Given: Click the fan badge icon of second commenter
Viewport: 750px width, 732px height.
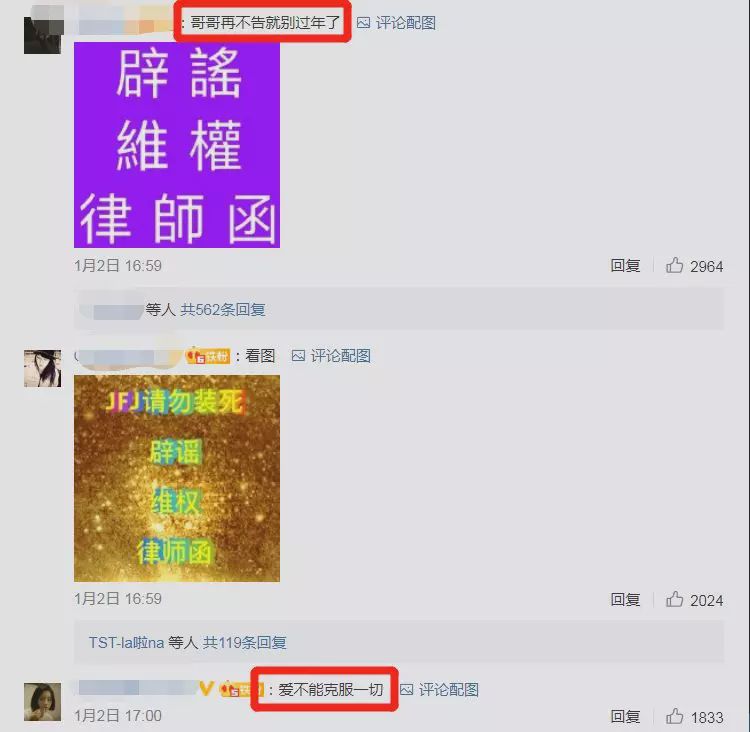Looking at the screenshot, I should click(x=208, y=356).
